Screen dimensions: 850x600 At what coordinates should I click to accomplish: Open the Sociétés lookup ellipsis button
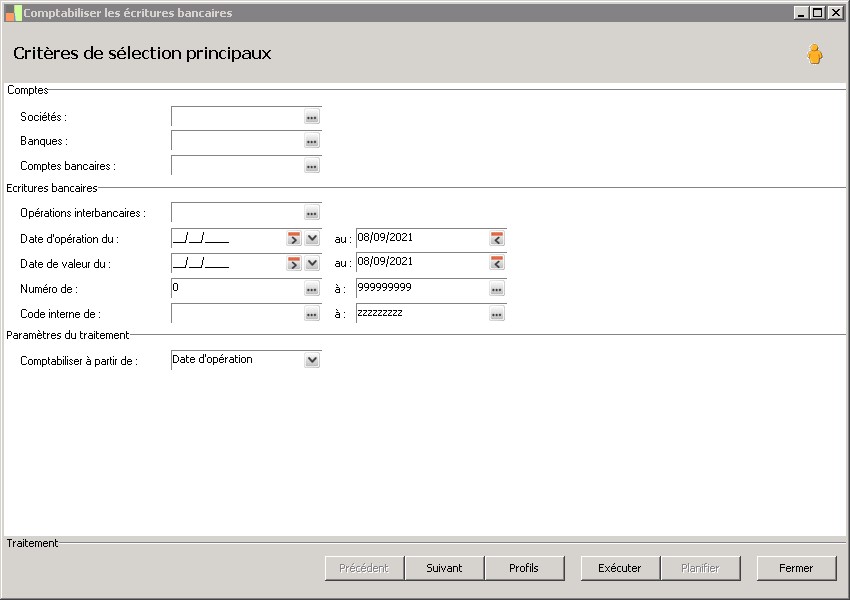(x=311, y=118)
